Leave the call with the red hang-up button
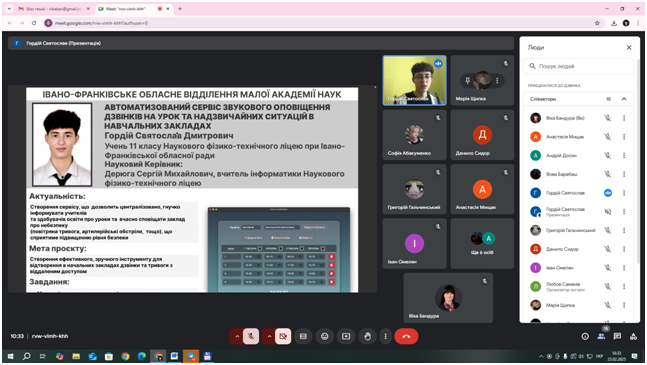Viewport: 647px width, 365px height. click(x=406, y=336)
